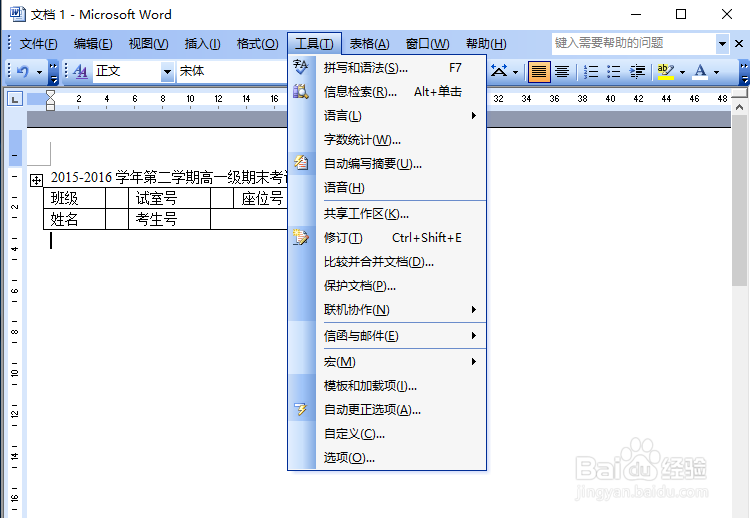This screenshot has height=518, width=750.
Task: Open the 文件(F) menu
Action: pyautogui.click(x=38, y=44)
